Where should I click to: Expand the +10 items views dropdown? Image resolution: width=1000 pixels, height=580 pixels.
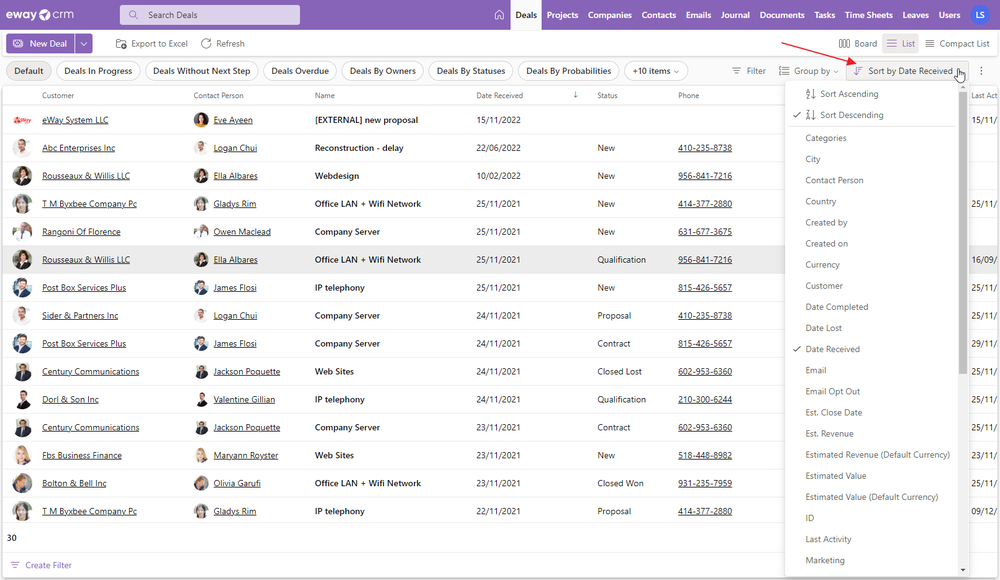[x=656, y=71]
